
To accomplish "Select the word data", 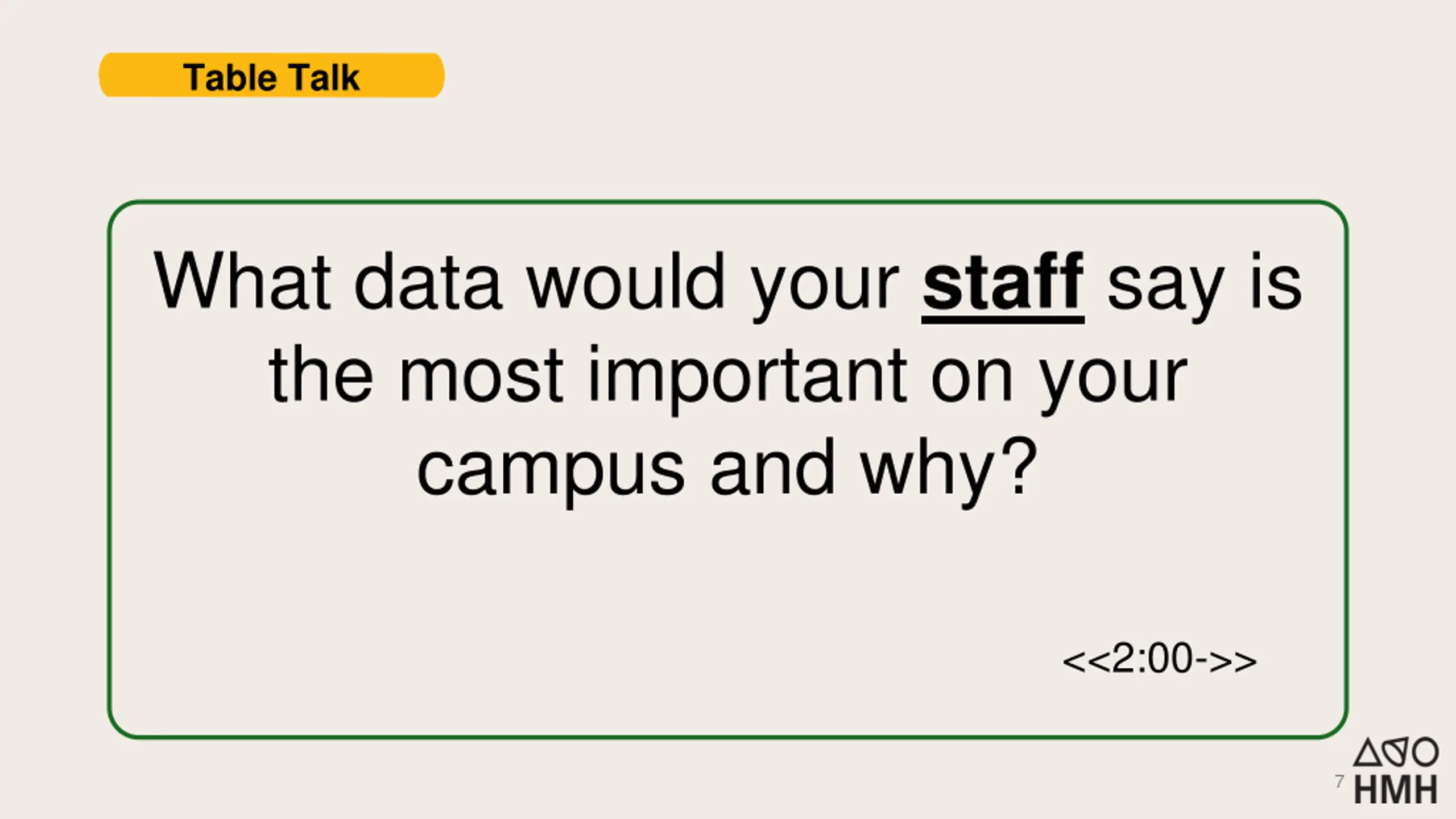I will [x=428, y=281].
